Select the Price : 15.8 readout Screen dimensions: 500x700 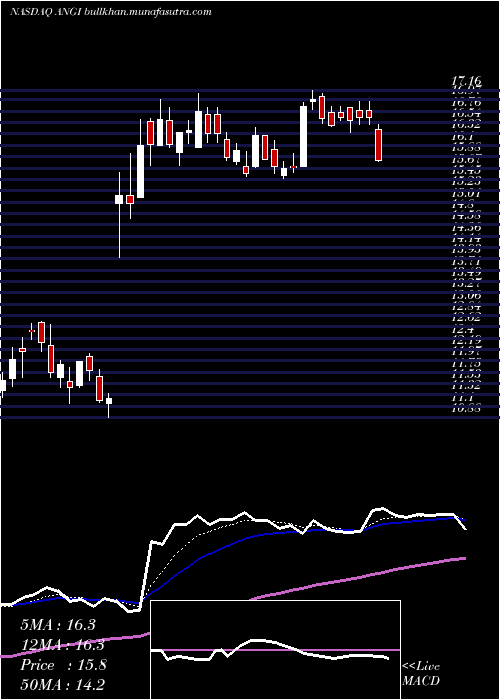coord(63,665)
